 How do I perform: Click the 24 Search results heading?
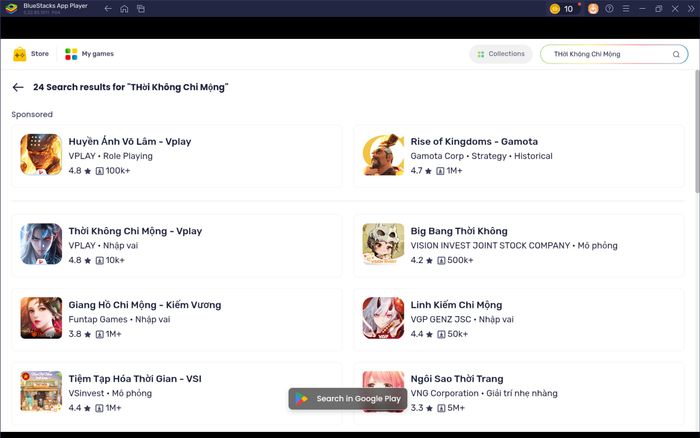pyautogui.click(x=131, y=87)
